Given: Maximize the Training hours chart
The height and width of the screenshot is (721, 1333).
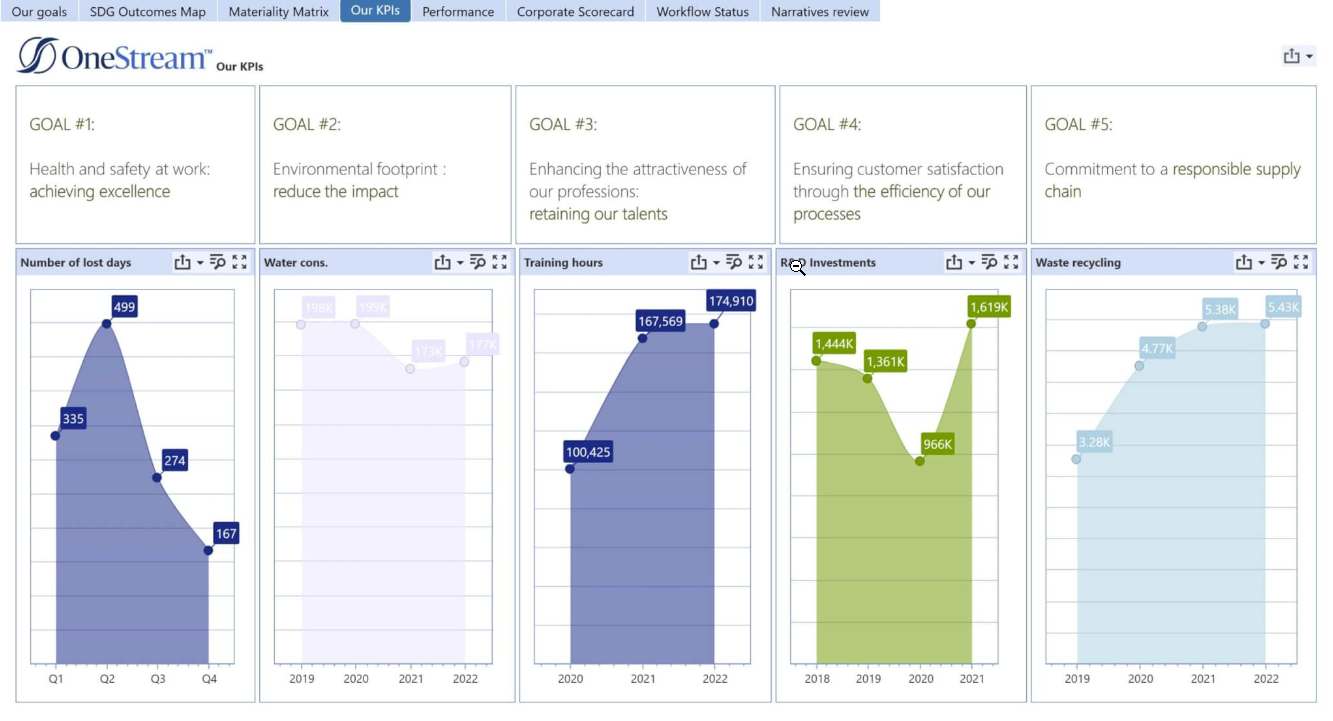Looking at the screenshot, I should point(756,263).
